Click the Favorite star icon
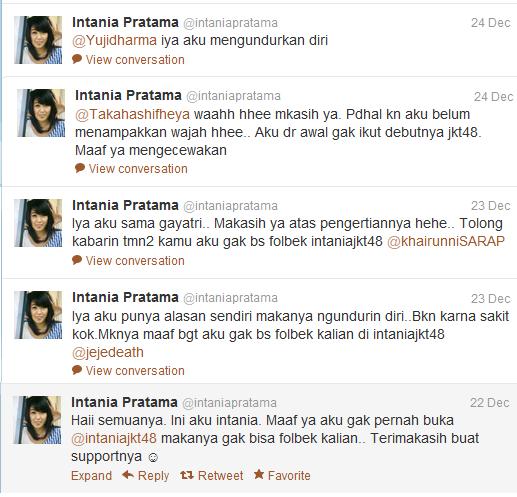The height and width of the screenshot is (497, 517). (x=259, y=474)
